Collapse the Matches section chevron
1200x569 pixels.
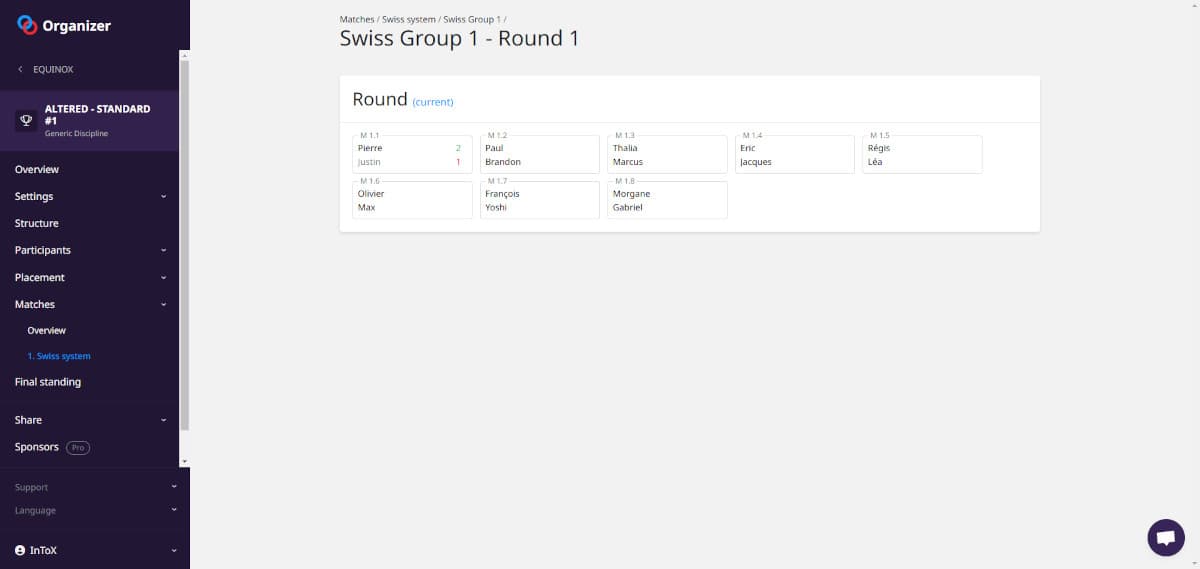pos(164,305)
